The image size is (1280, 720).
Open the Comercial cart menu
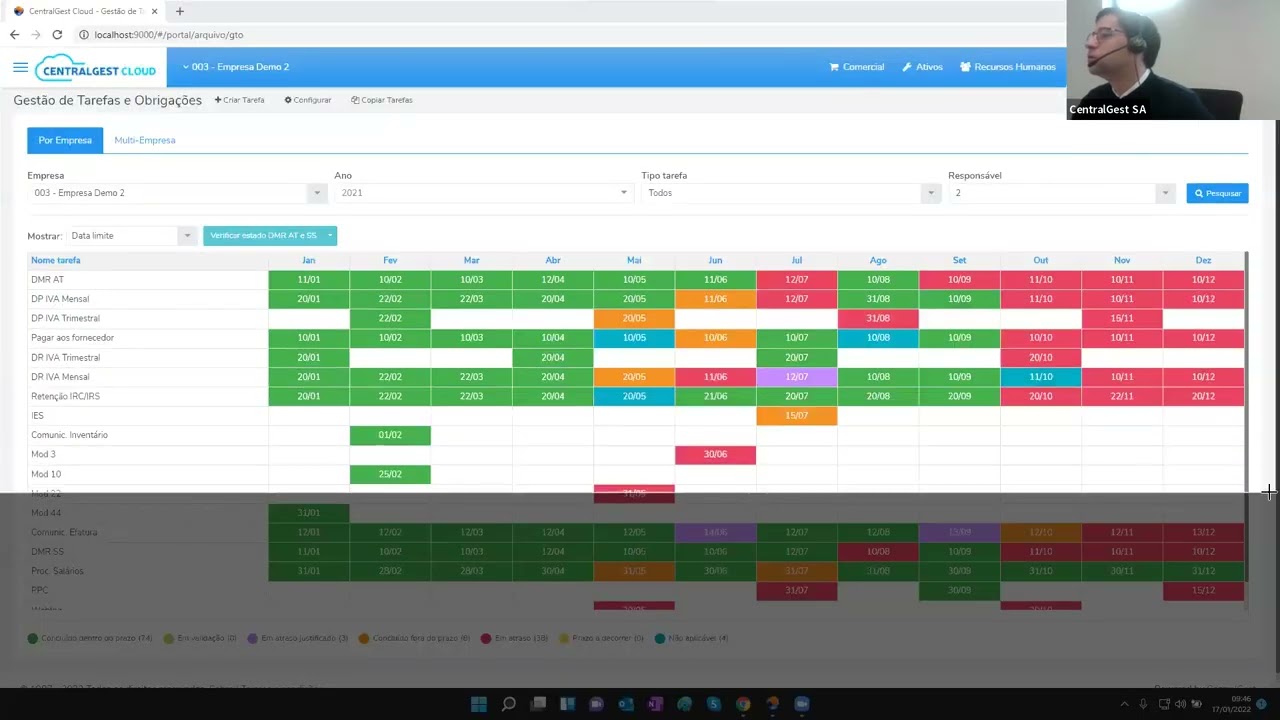pos(857,67)
